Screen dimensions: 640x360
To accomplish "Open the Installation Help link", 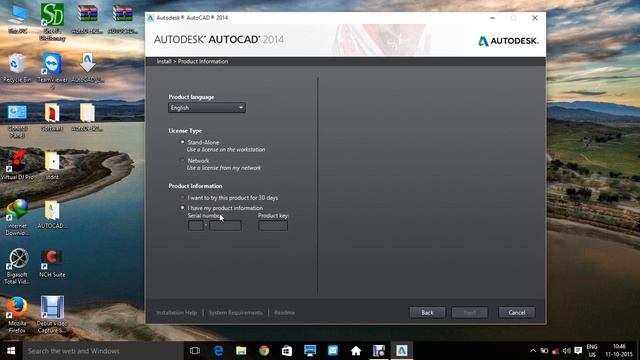I will pyautogui.click(x=176, y=313).
